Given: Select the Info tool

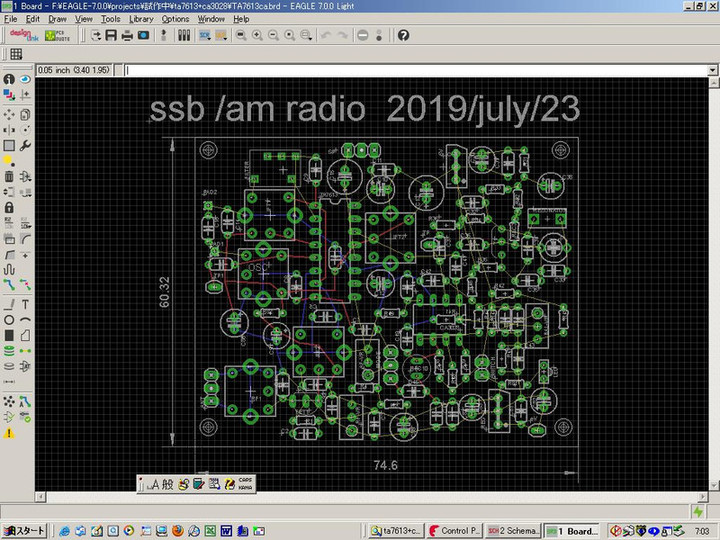Looking at the screenshot, I should (9, 79).
